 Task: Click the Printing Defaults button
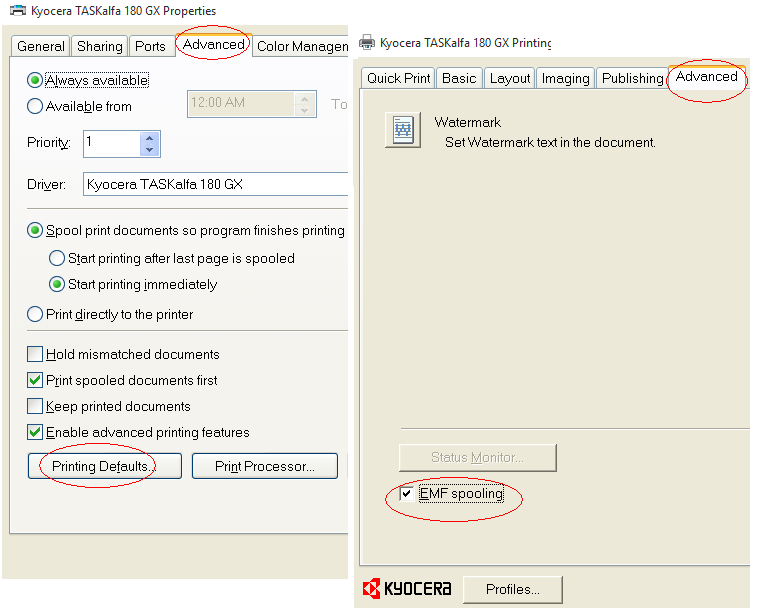coord(105,466)
